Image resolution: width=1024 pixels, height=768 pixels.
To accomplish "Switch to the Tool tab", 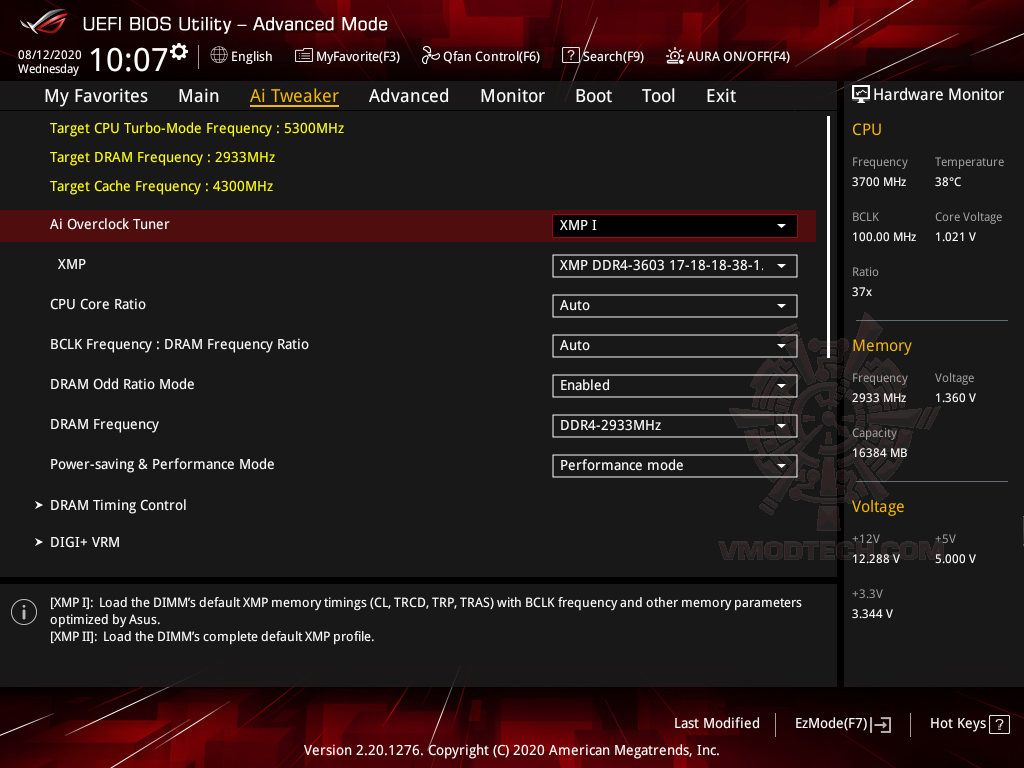I will [x=658, y=96].
